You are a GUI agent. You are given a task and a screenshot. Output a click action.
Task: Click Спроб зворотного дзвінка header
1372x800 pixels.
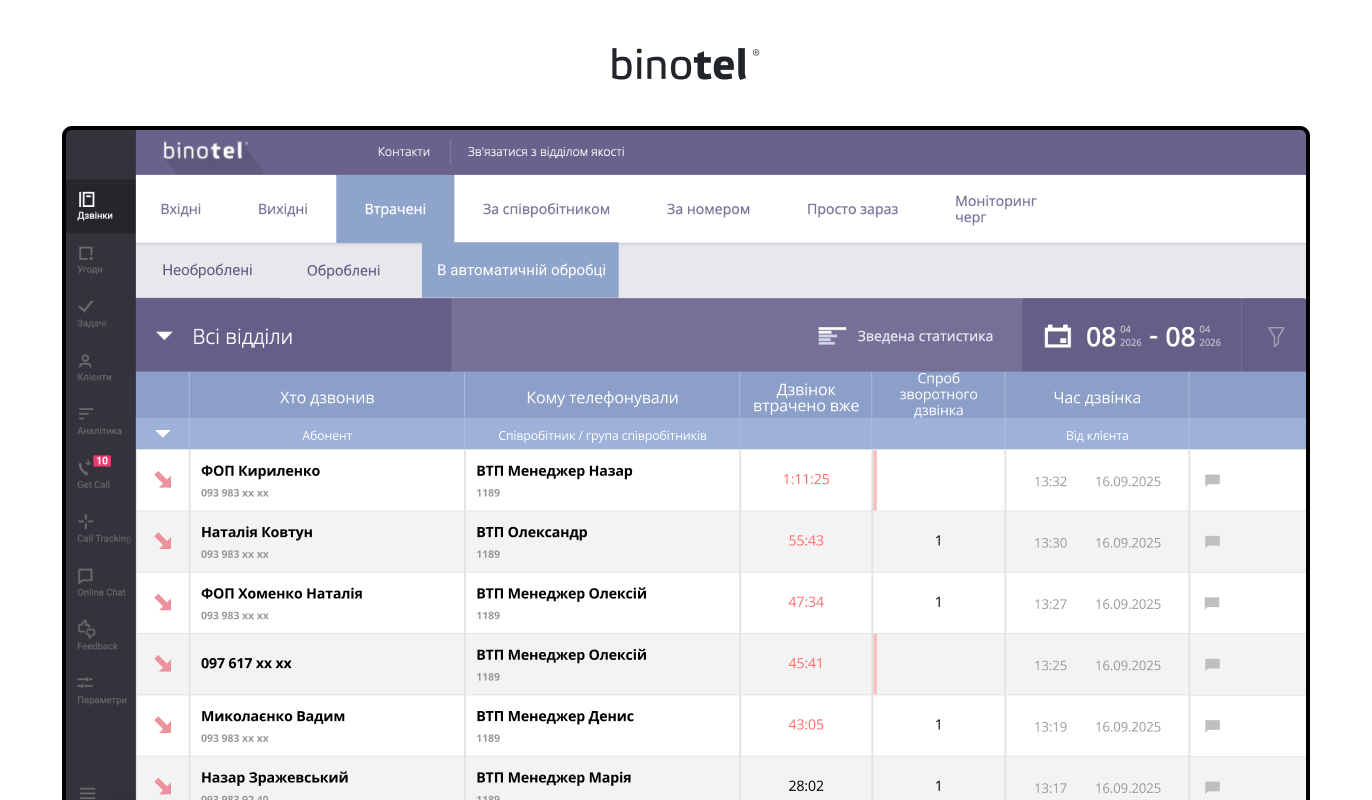click(x=938, y=395)
